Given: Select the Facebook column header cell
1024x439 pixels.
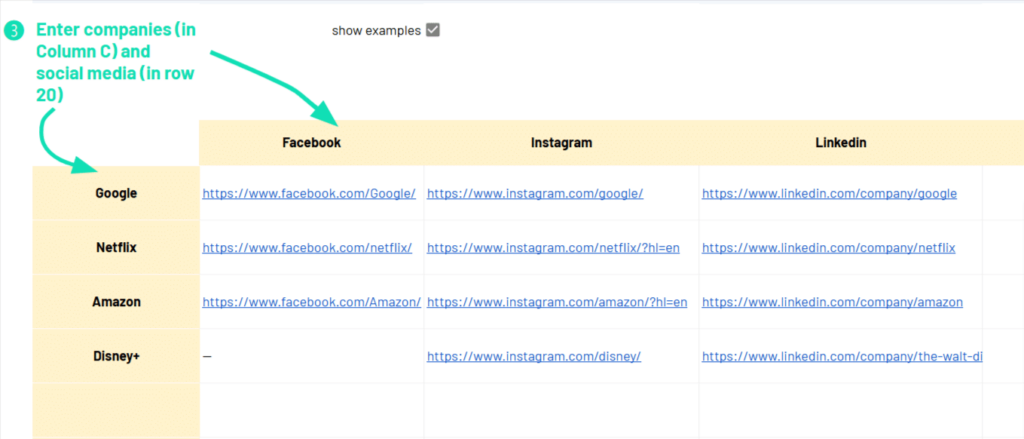Looking at the screenshot, I should click(312, 143).
